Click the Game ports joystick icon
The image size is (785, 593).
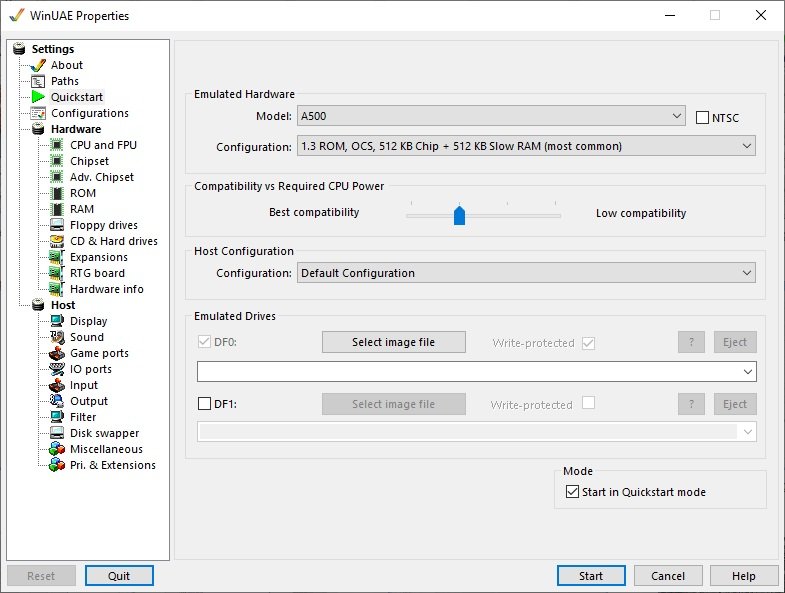(57, 353)
